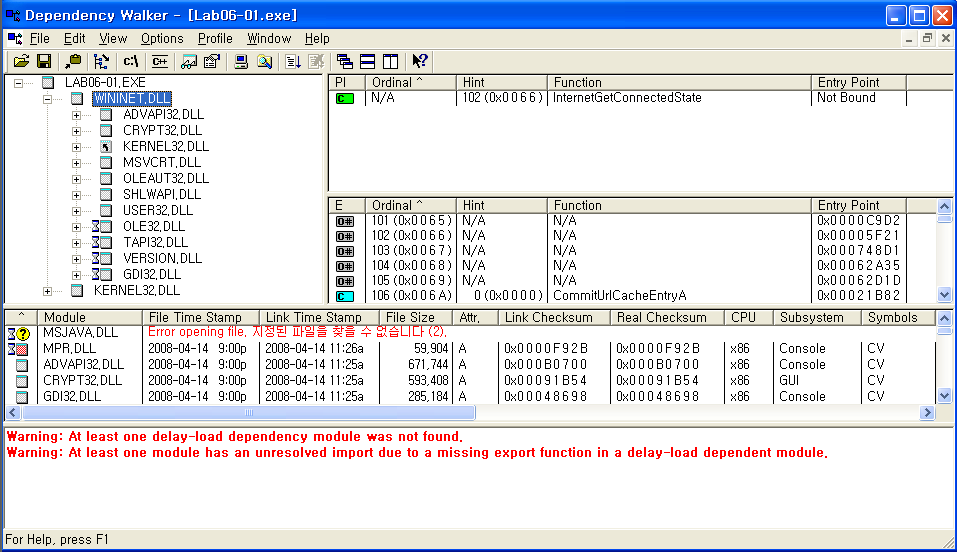Click cyan C icon beside CommitUrlCacheEntryA
This screenshot has height=552, width=957.
[345, 296]
